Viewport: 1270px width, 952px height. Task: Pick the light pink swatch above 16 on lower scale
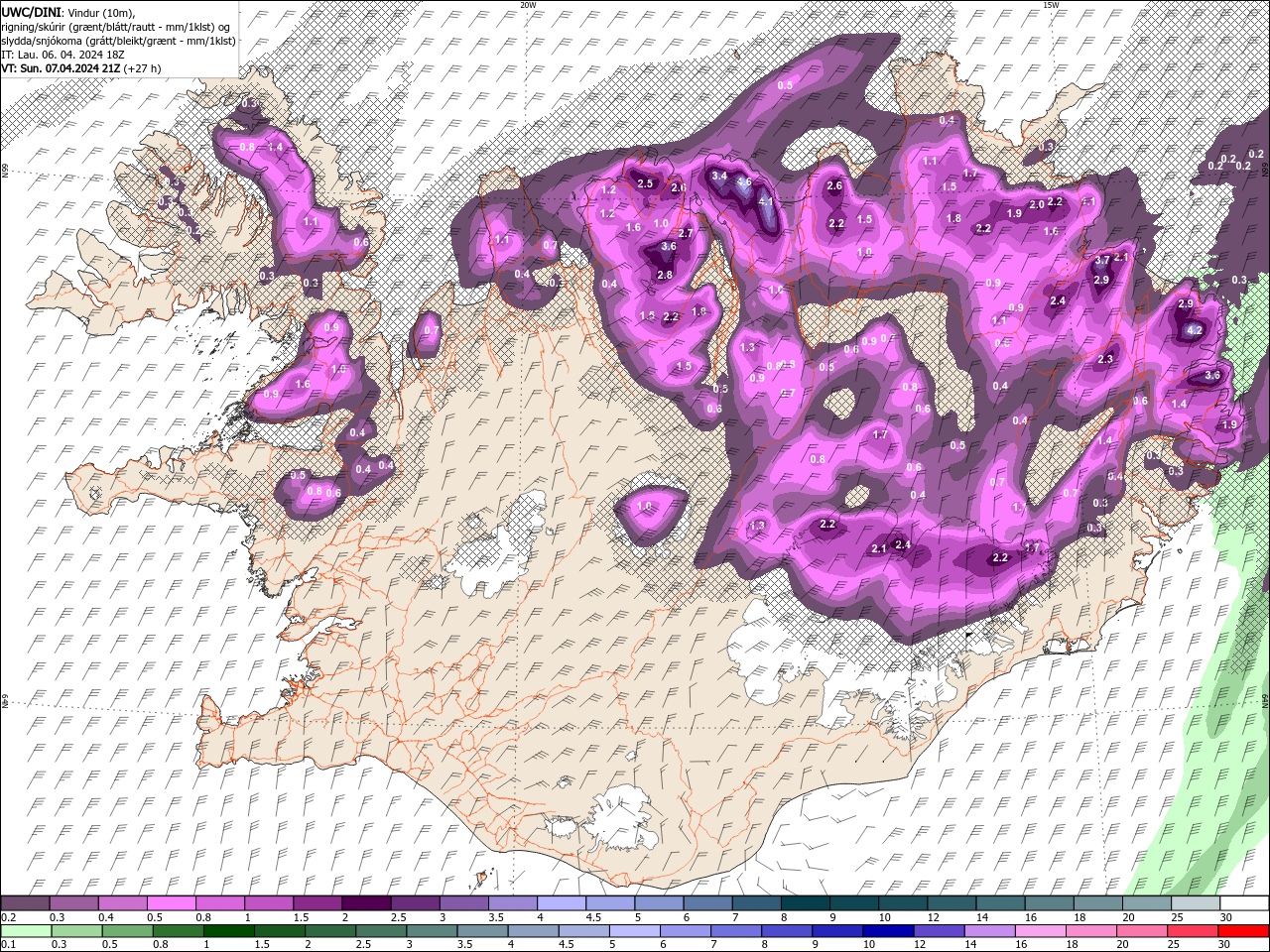pos(1040,930)
